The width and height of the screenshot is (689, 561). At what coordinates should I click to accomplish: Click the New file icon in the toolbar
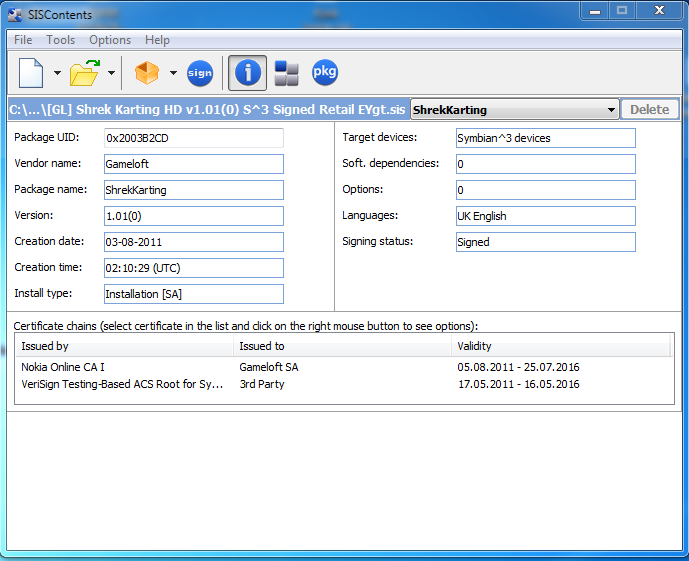click(31, 73)
